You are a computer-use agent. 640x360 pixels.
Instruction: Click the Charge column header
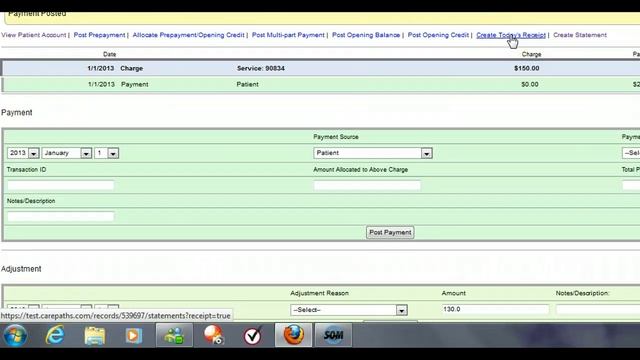(x=531, y=54)
